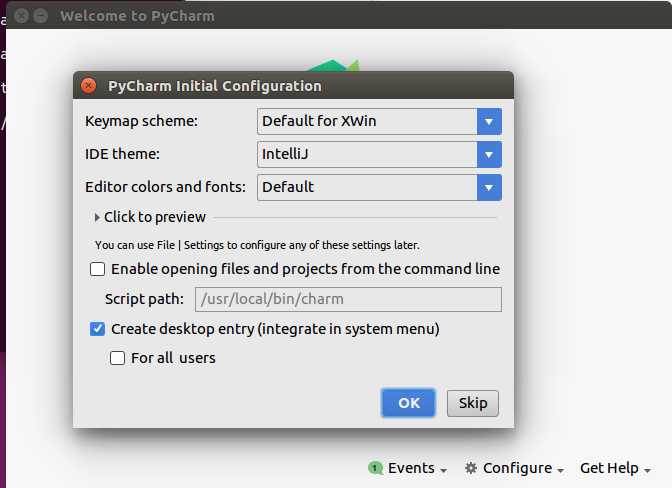Open the Configure menu in Welcome window
Screen dimensions: 672x488
pos(514,468)
